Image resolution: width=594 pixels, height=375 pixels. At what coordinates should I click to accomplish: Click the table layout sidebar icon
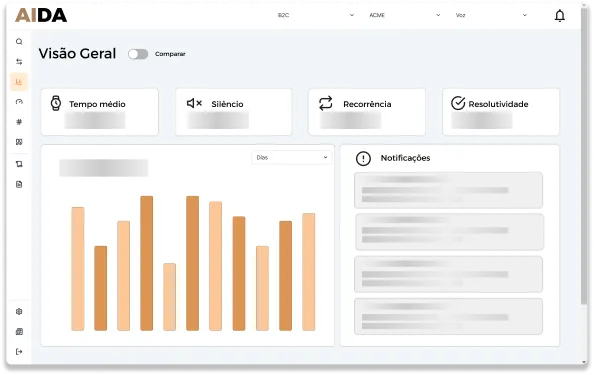click(x=19, y=332)
